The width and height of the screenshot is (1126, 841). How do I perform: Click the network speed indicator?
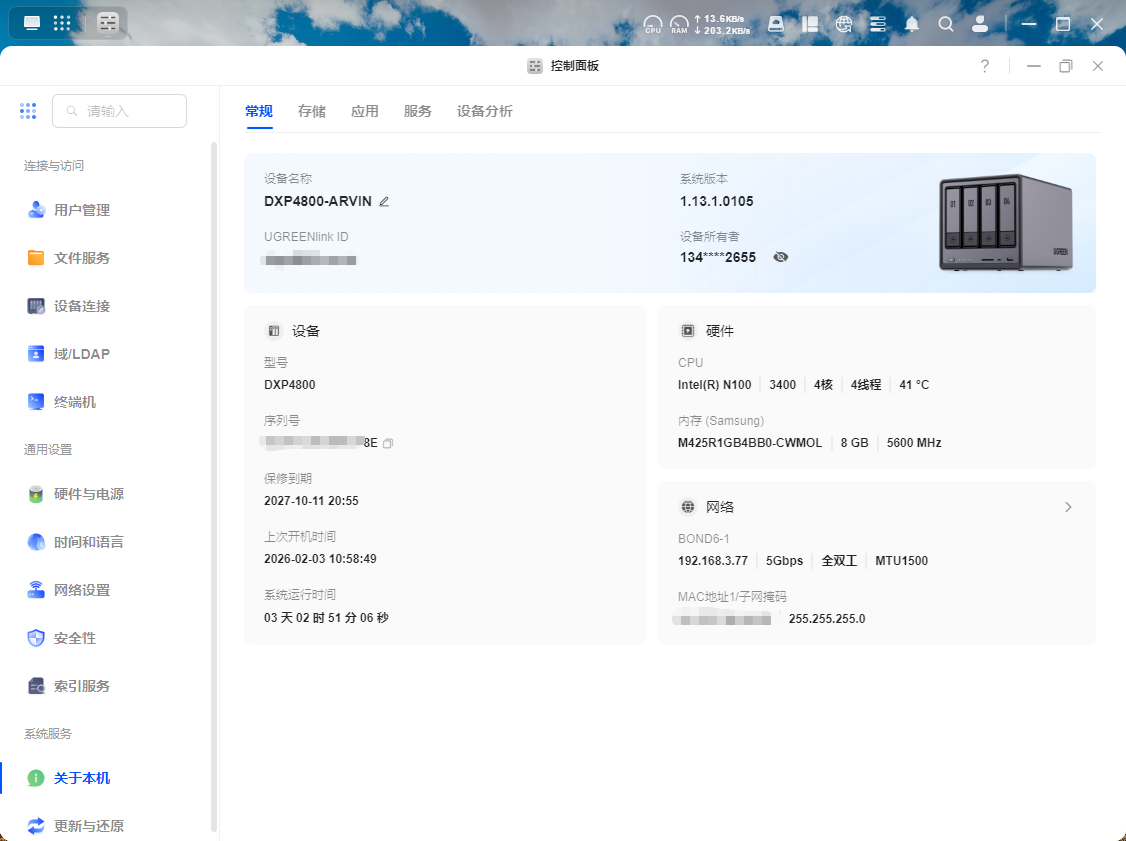point(722,24)
